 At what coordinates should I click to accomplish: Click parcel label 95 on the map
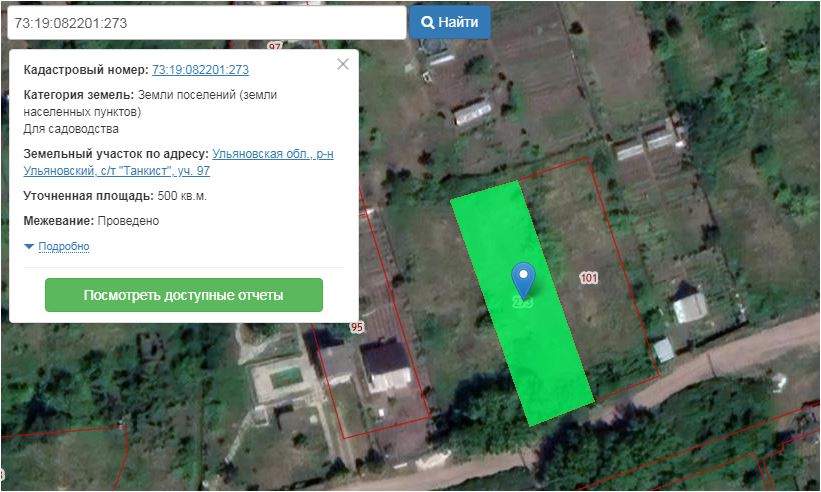tap(356, 327)
